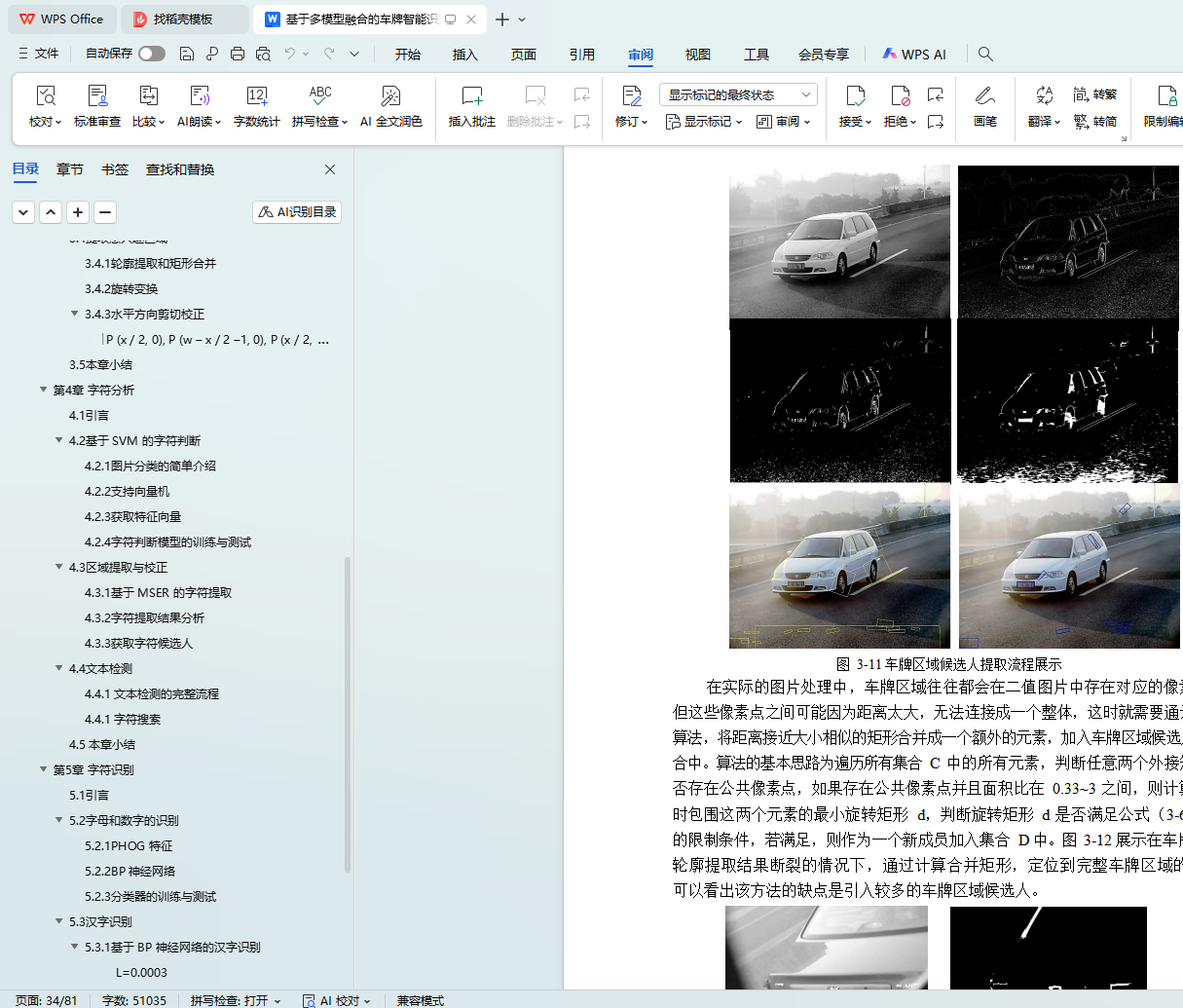Collapse the 第4章 字符分析 tree node
The height and width of the screenshot is (1008, 1183).
[44, 390]
